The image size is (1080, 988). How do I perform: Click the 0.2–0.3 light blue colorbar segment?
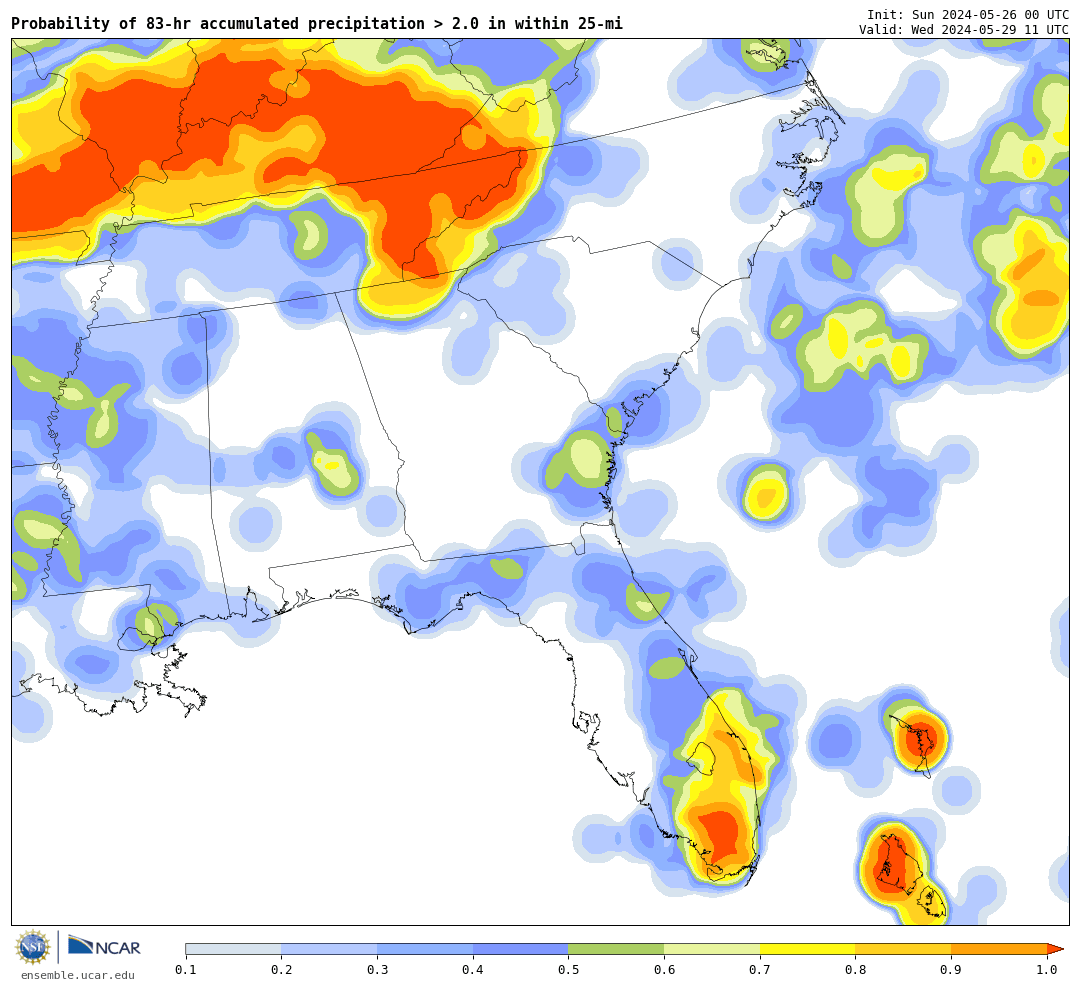329,949
